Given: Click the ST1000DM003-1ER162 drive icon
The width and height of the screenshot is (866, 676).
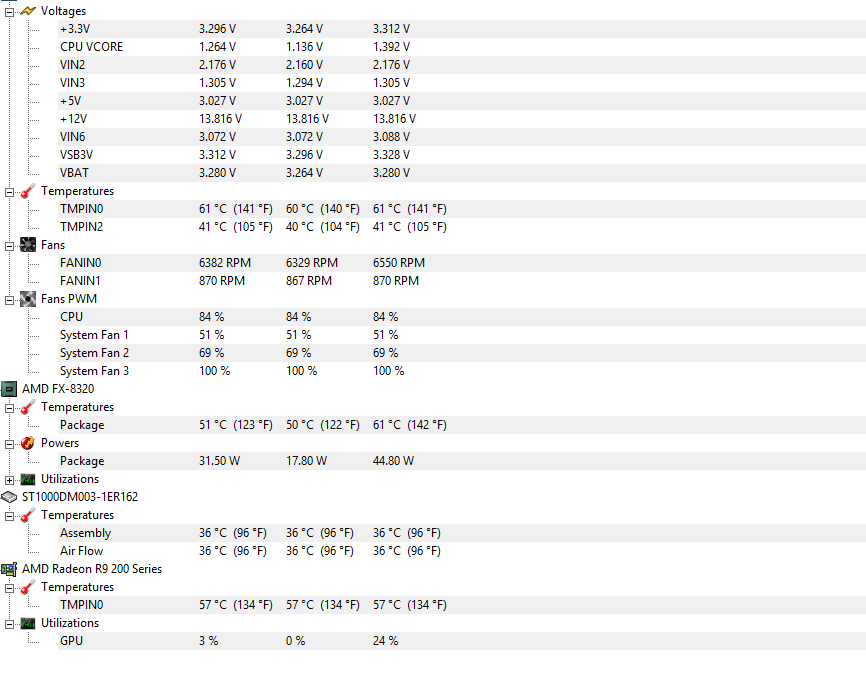Looking at the screenshot, I should 8,496.
